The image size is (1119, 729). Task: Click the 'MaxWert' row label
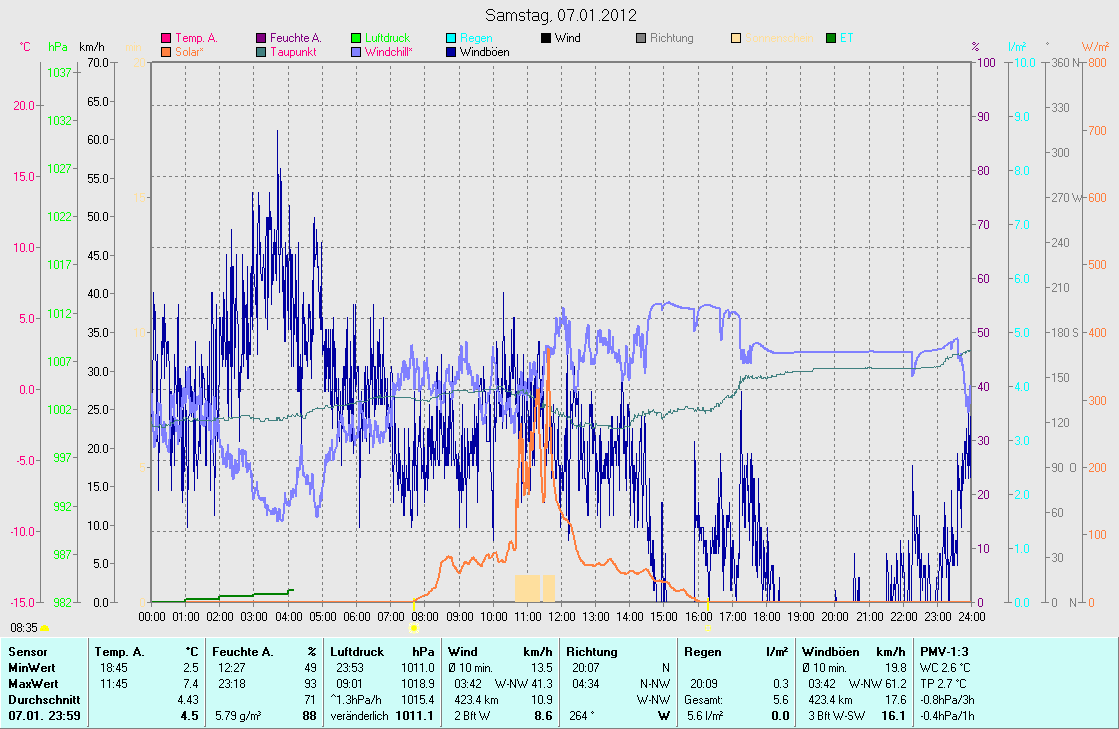coord(33,683)
